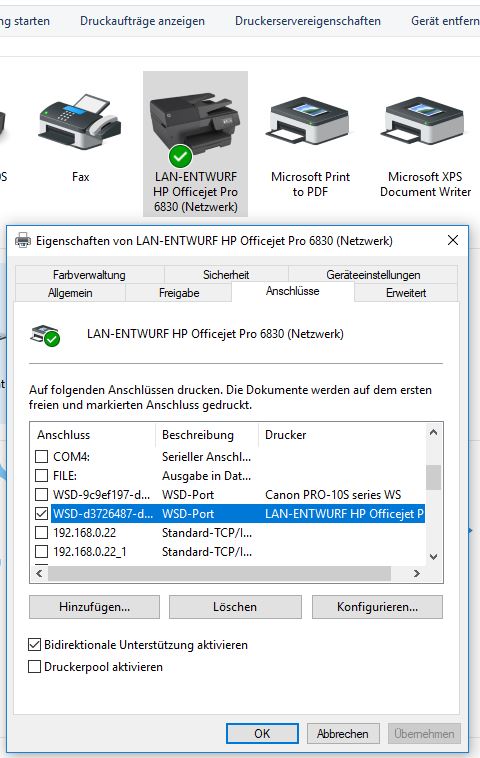
Task: Select the Fax printer icon
Action: click(80, 123)
